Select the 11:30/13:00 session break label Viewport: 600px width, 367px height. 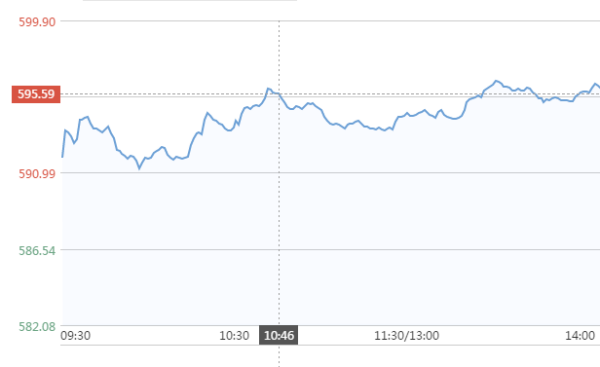(x=407, y=336)
